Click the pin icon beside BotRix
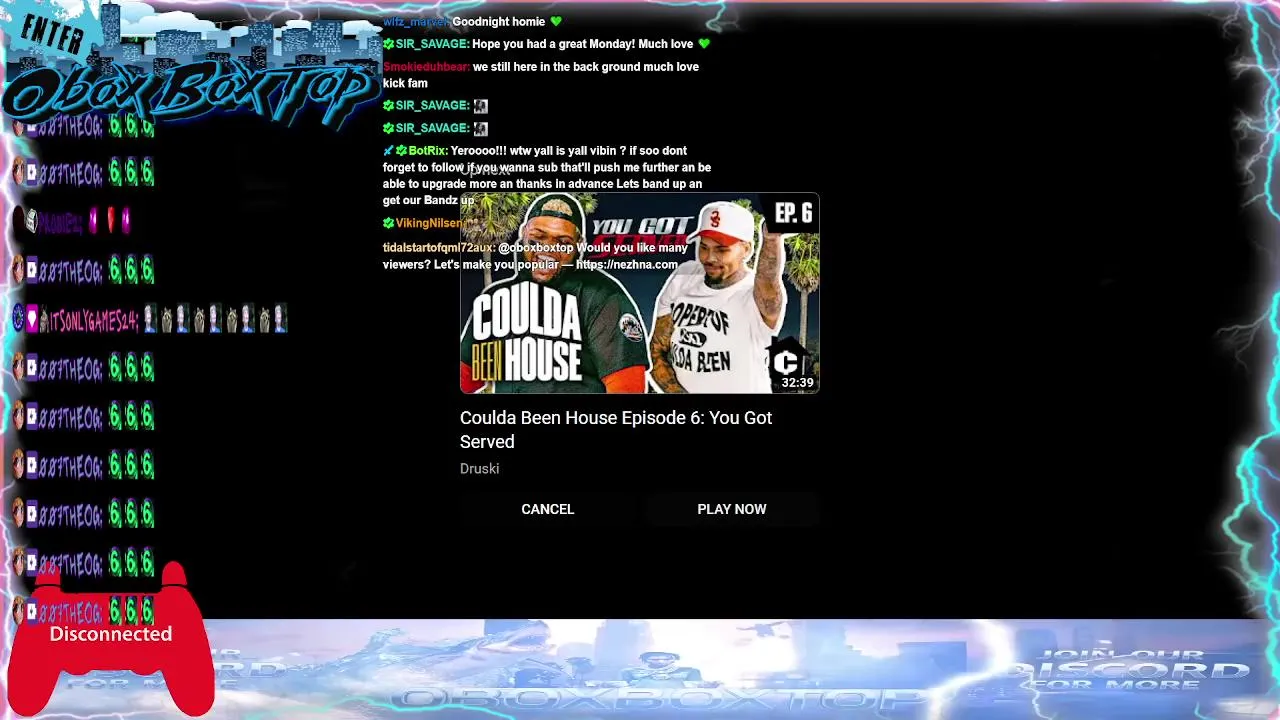 tap(388, 151)
